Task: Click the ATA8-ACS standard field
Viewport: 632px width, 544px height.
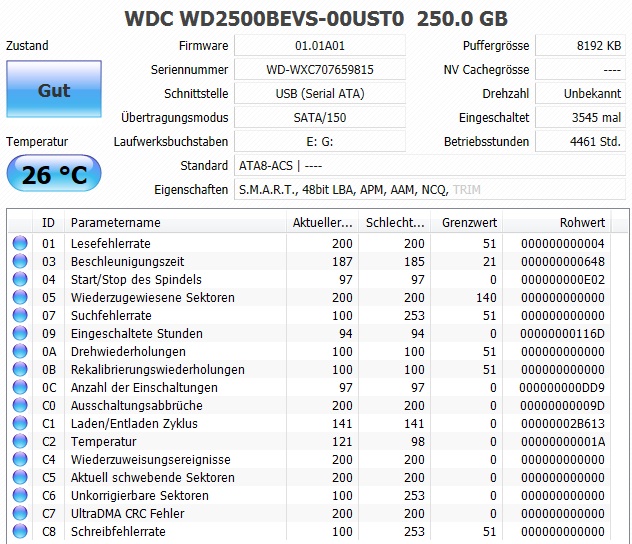Action: click(x=430, y=166)
